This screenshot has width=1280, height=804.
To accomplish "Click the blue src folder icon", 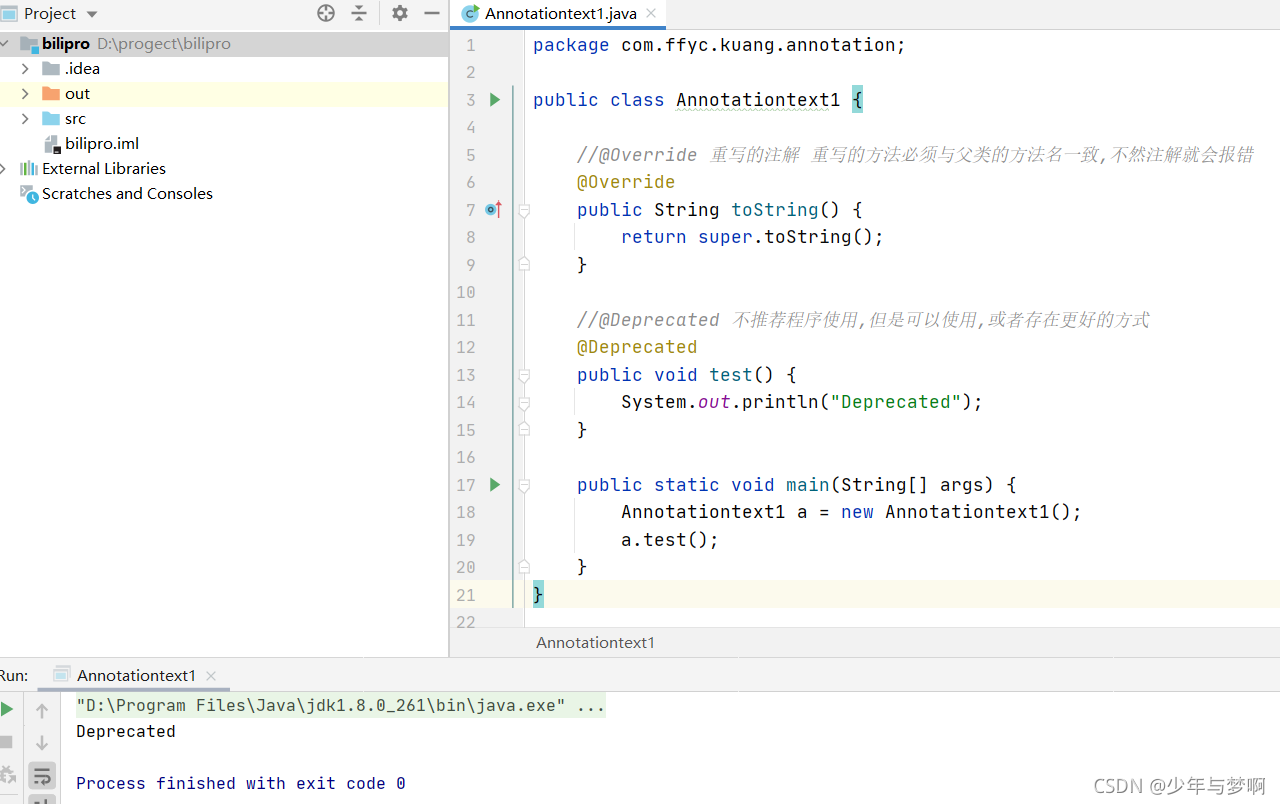I will click(51, 119).
